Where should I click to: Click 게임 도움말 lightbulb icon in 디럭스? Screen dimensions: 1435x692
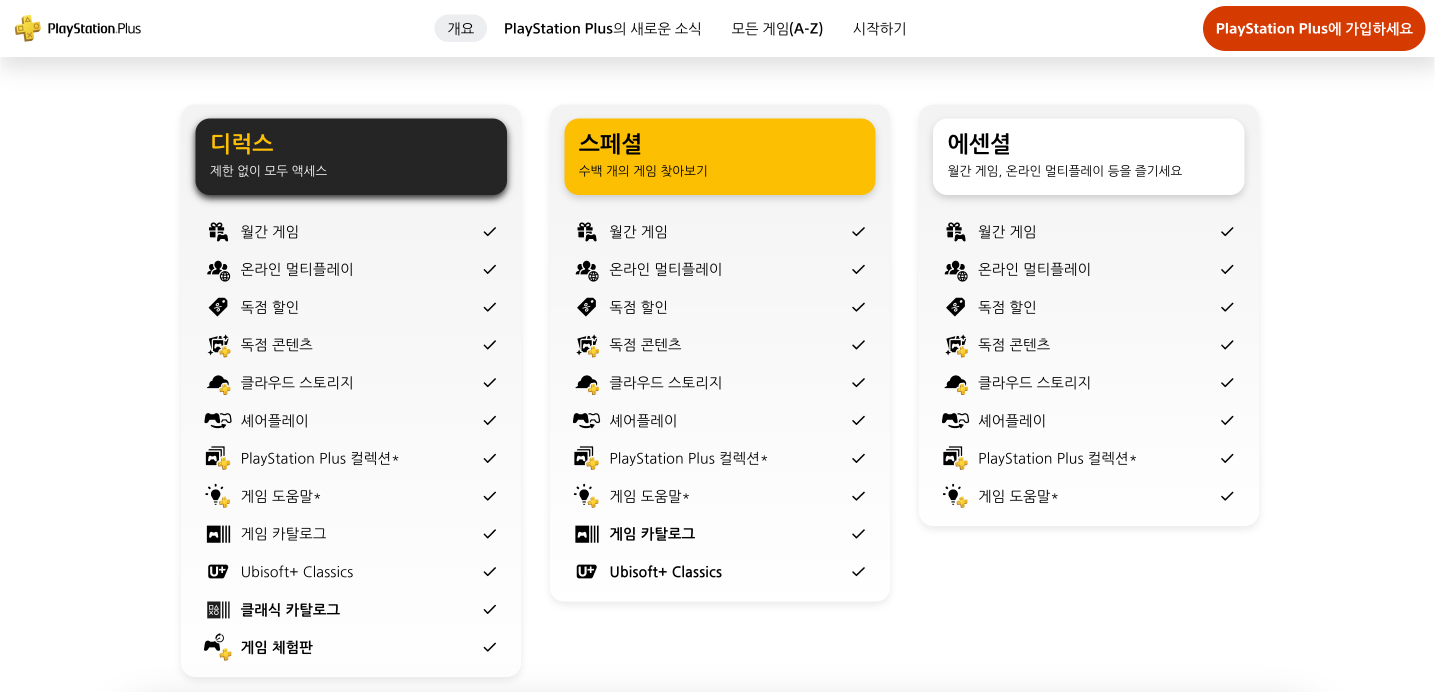tap(218, 496)
